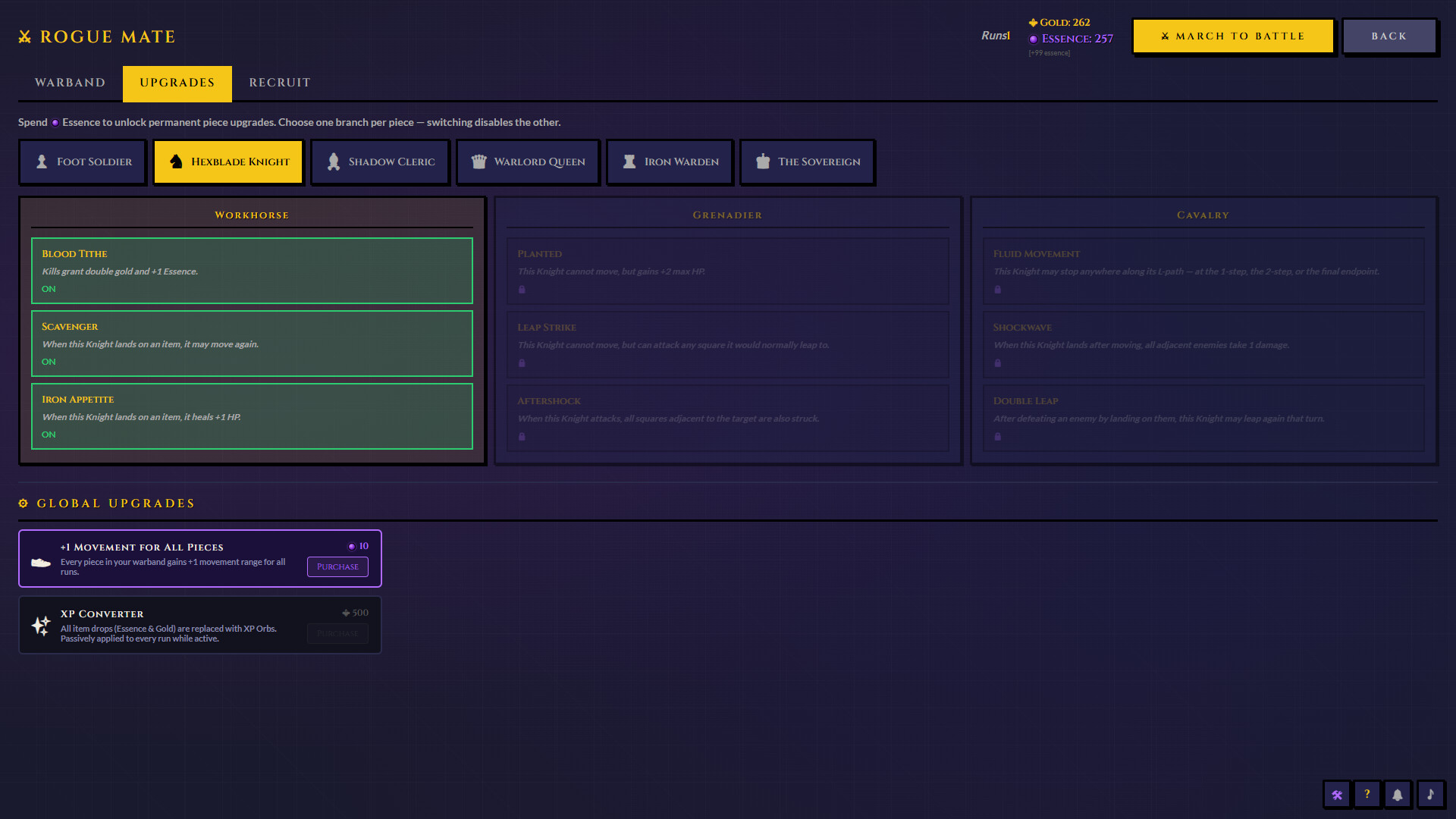Click the lock icon on Planted upgrade
Image resolution: width=1456 pixels, height=819 pixels.
pyautogui.click(x=522, y=289)
